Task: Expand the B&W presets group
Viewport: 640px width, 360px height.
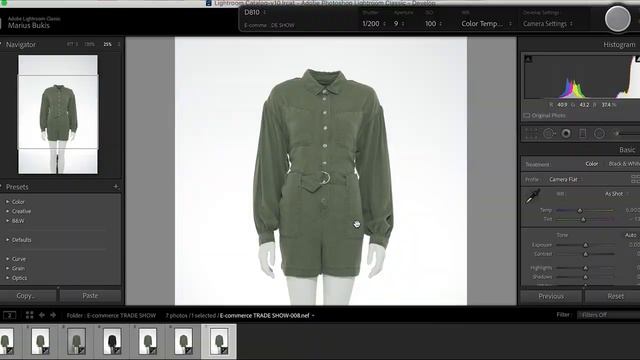Action: (8, 221)
